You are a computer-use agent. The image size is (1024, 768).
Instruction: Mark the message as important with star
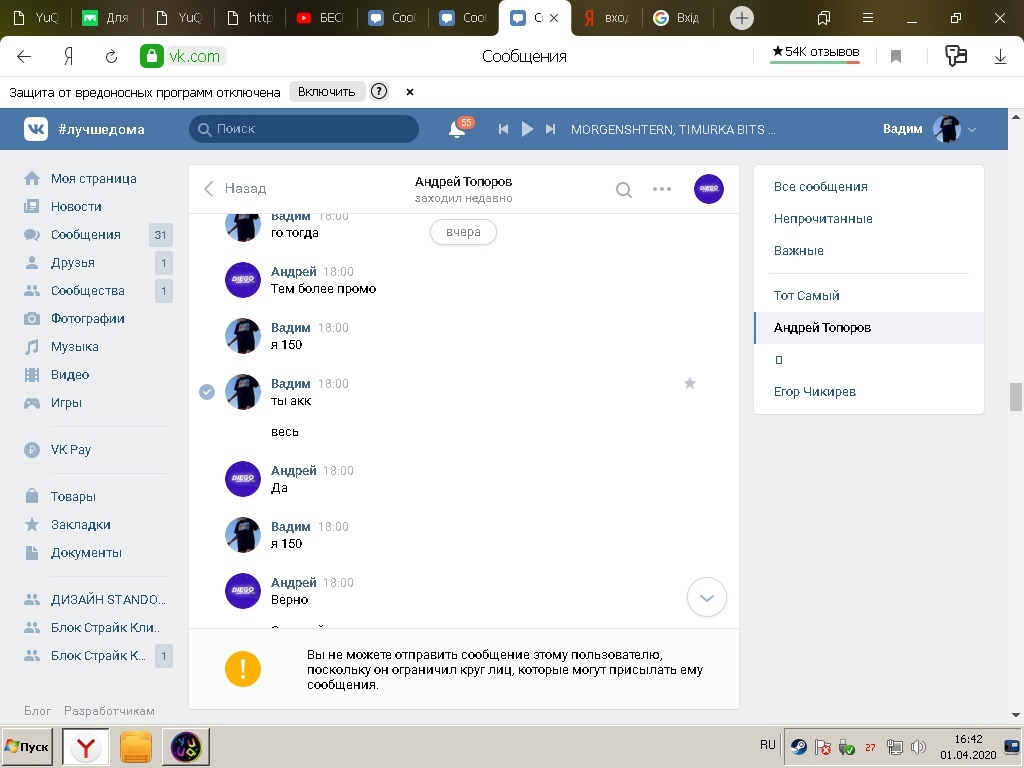pyautogui.click(x=689, y=383)
